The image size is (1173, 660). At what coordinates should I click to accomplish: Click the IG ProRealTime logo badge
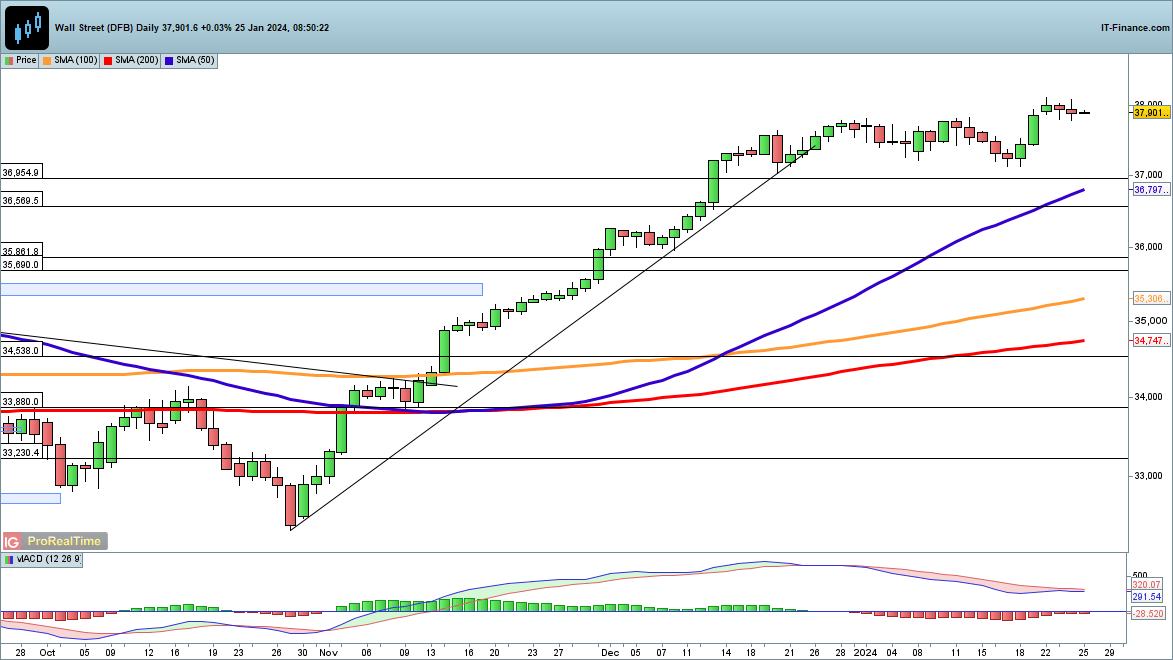[54, 541]
